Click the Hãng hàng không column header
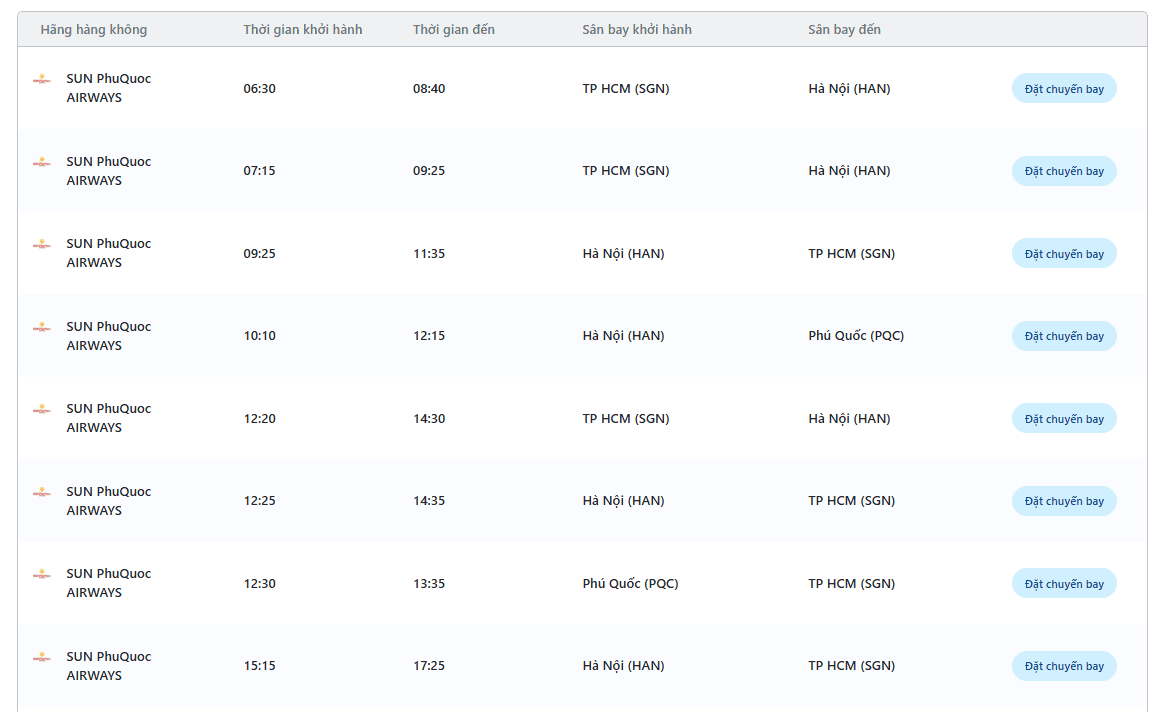Image resolution: width=1157 pixels, height=712 pixels. click(x=94, y=30)
